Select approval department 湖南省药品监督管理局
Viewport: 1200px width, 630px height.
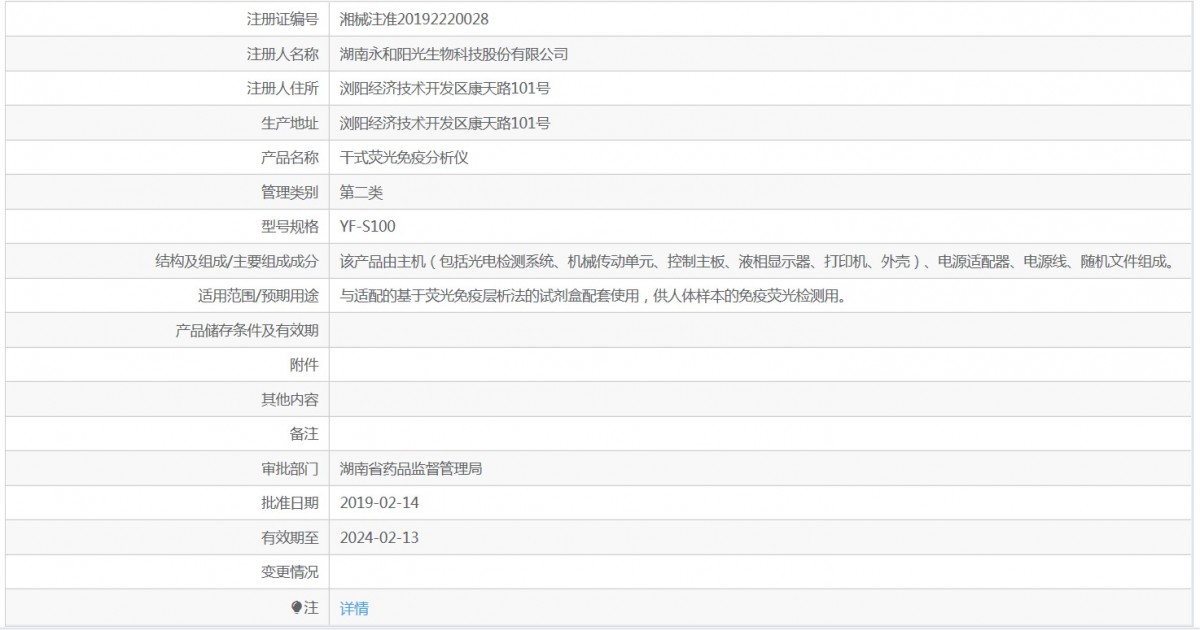tap(411, 468)
